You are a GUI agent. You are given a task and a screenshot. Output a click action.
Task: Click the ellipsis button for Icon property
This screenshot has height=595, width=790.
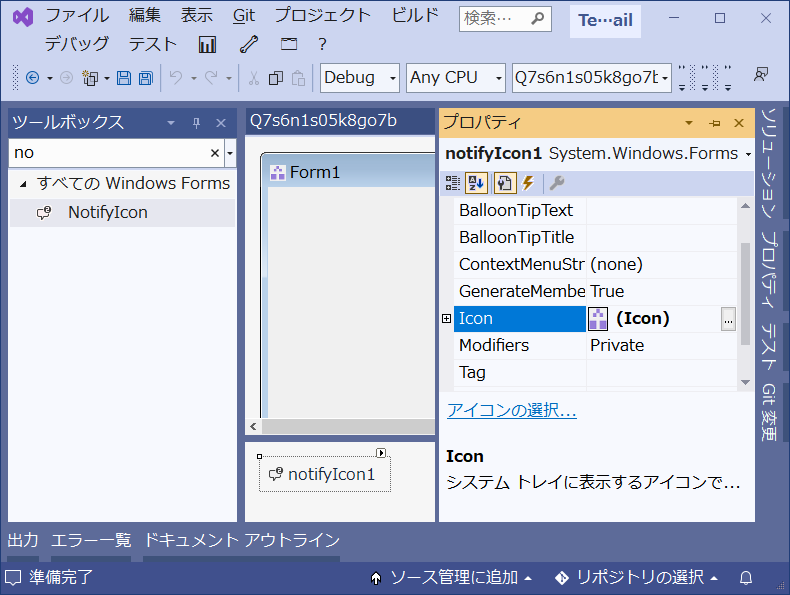pos(728,319)
